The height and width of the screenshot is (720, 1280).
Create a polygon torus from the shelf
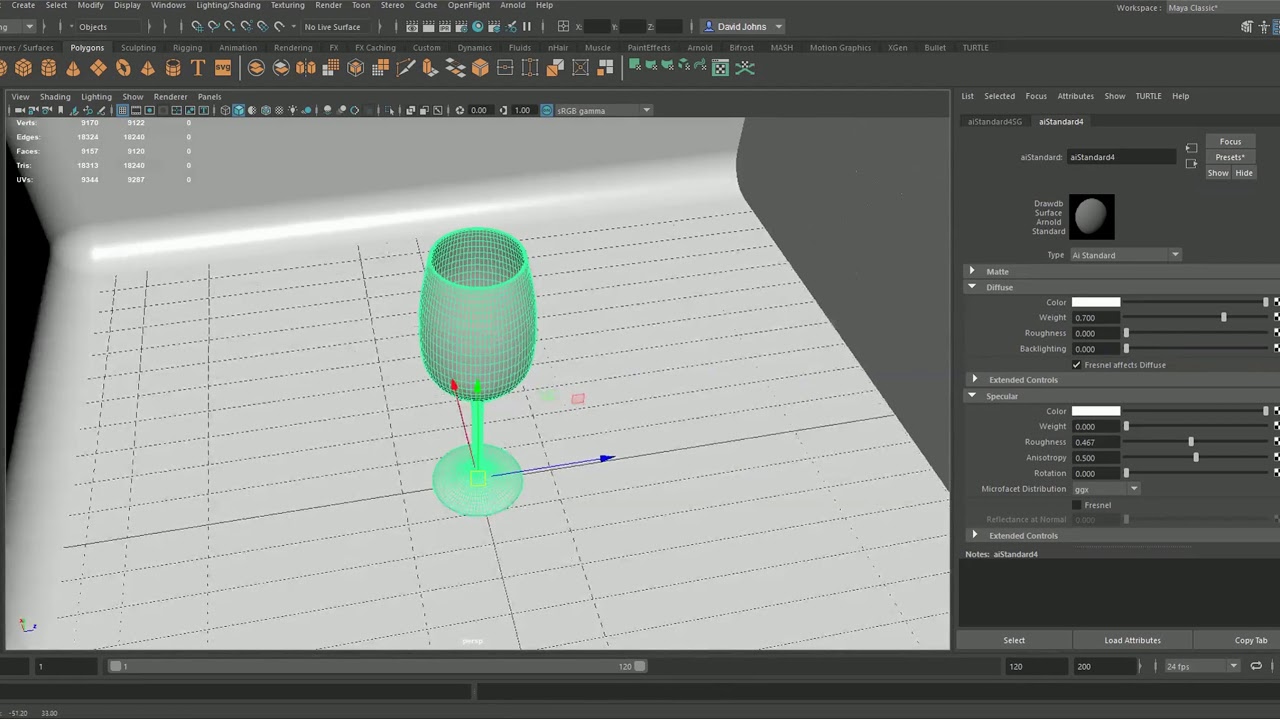coord(123,68)
